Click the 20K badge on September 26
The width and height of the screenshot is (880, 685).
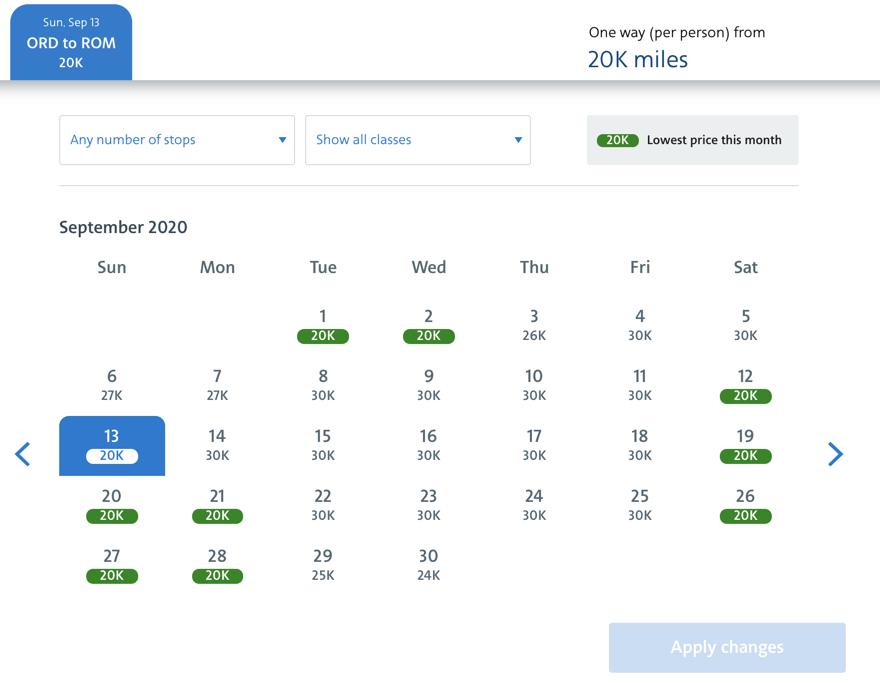(745, 516)
